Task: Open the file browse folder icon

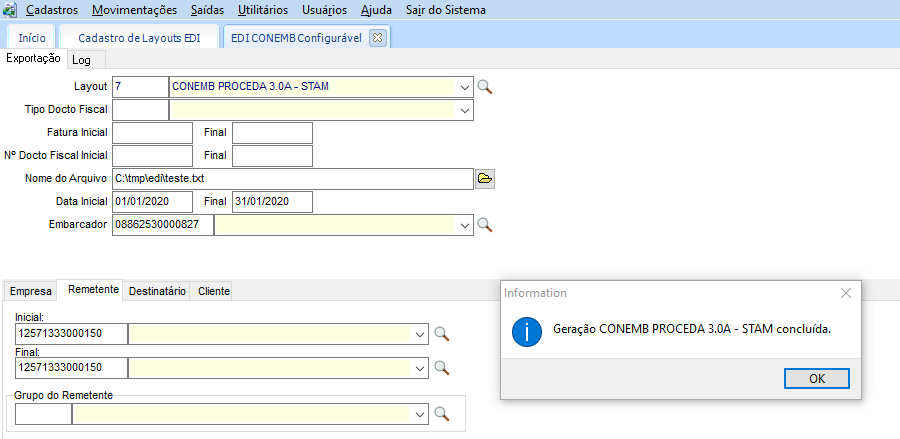Action: point(485,179)
